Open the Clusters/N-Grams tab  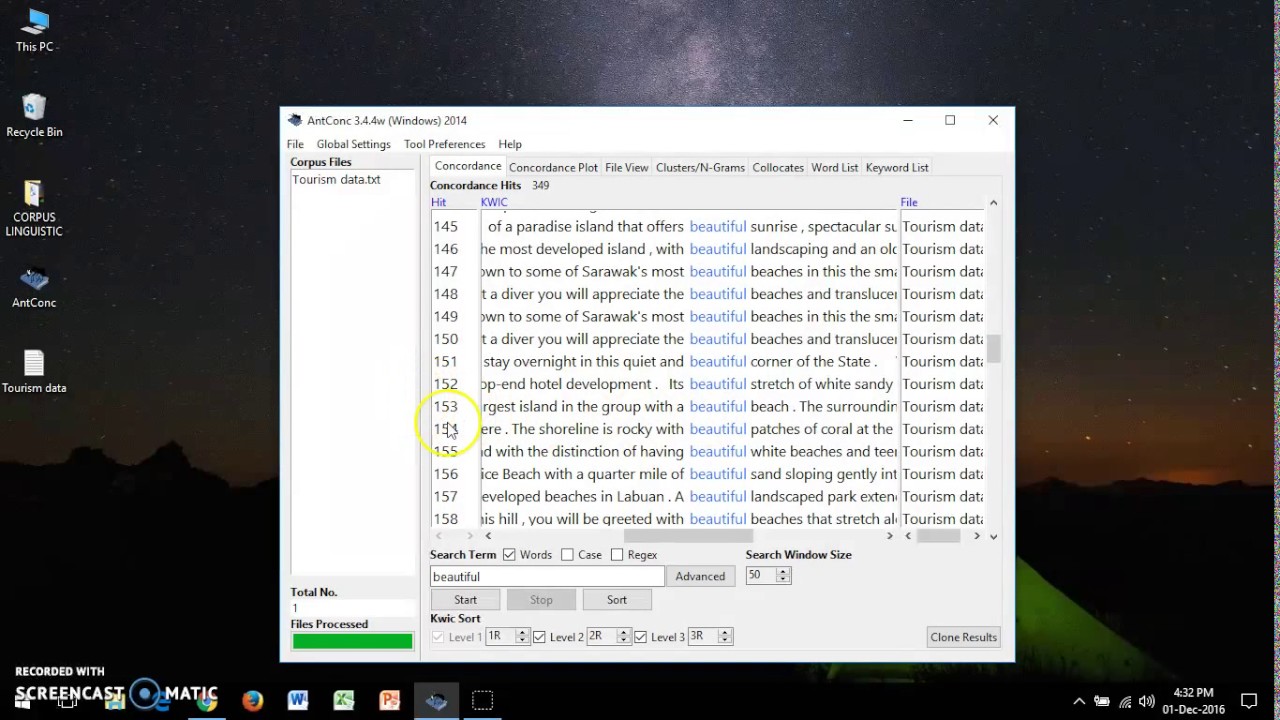700,168
